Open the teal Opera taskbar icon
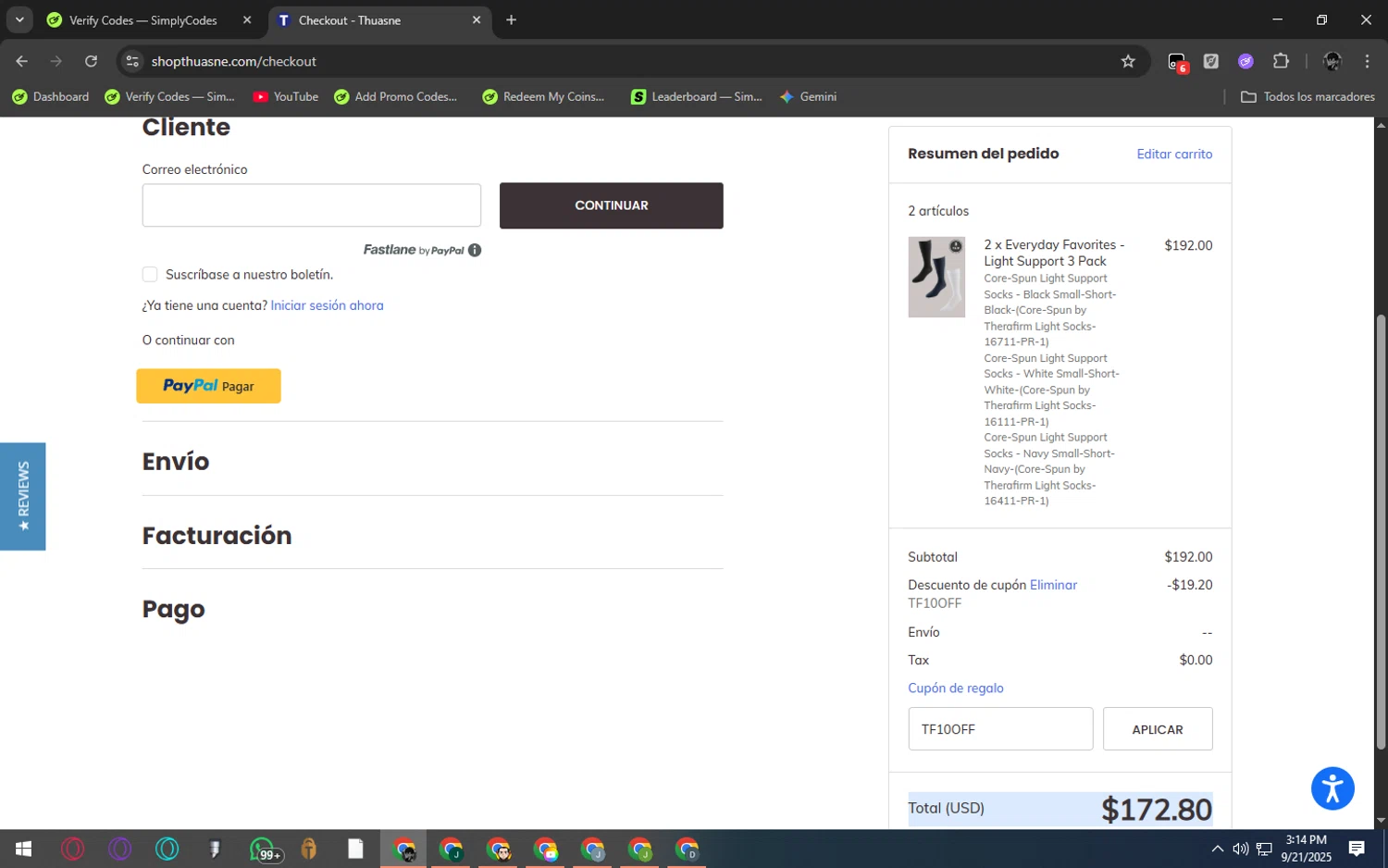Viewport: 1388px width, 868px height. coord(167,849)
